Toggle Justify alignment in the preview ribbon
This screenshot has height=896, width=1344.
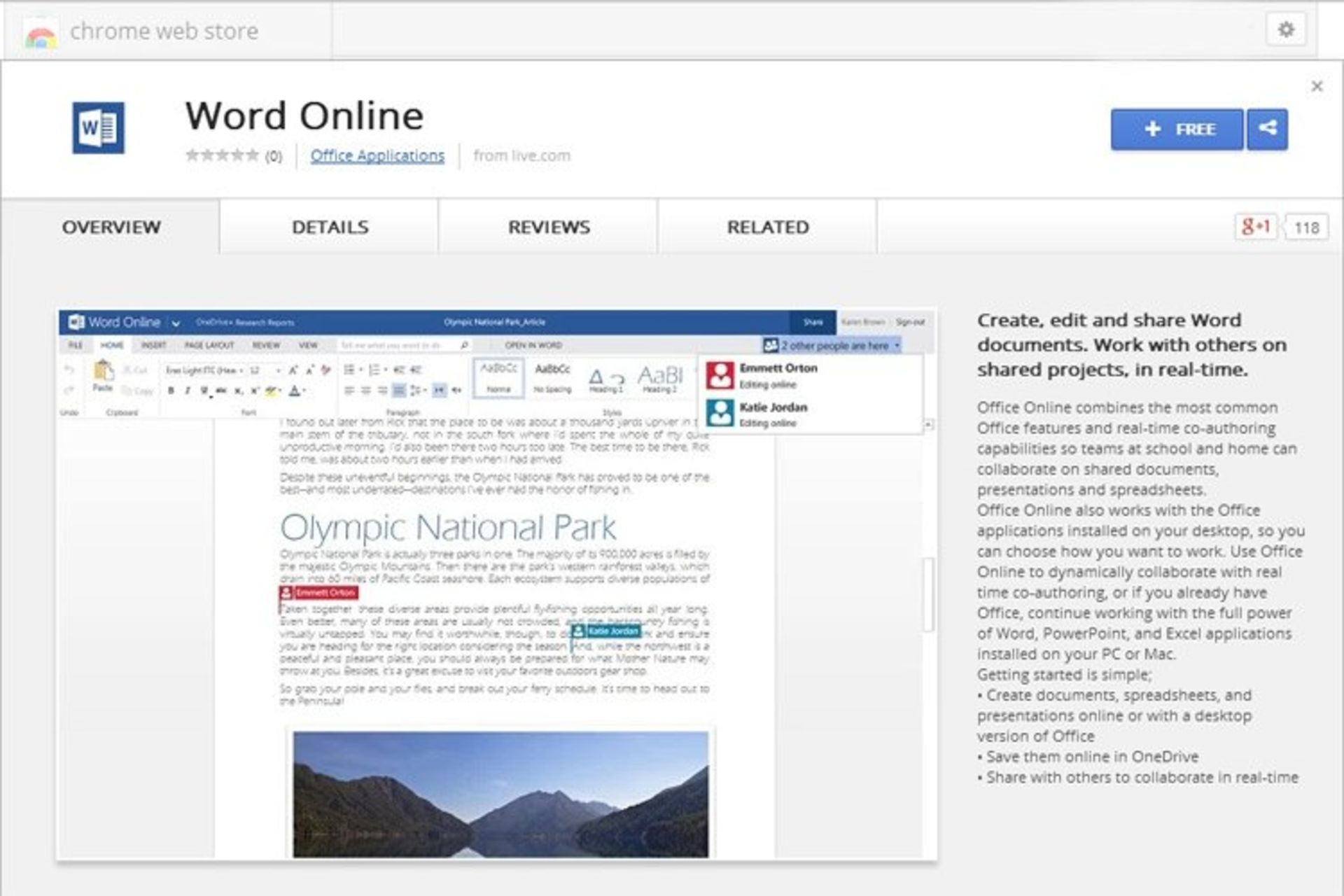[399, 391]
